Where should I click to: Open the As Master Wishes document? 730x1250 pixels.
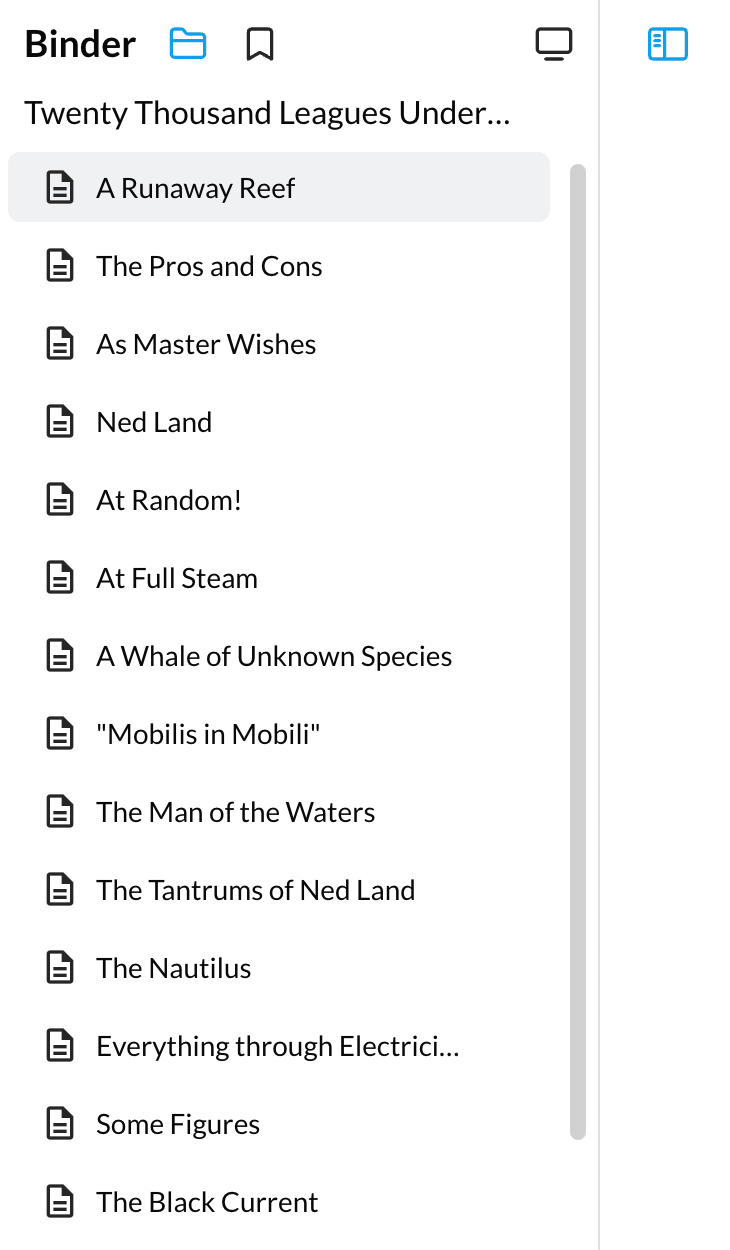206,344
